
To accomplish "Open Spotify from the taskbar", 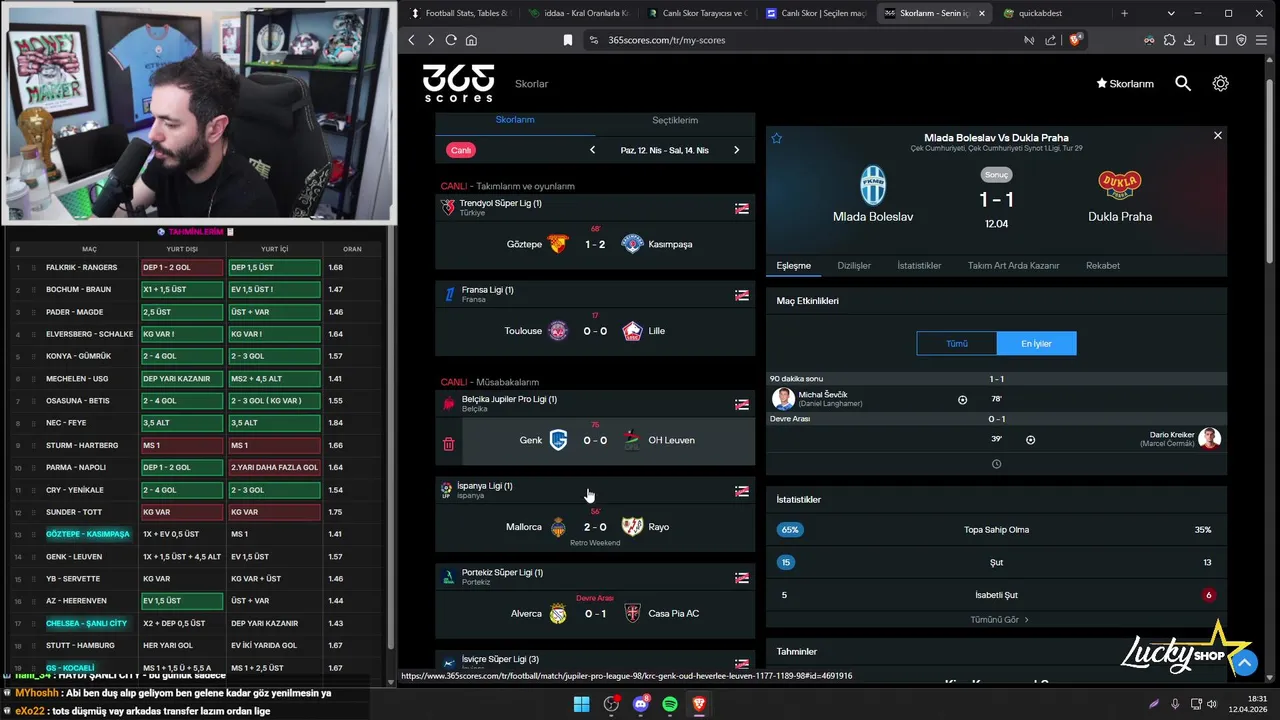I will [670, 704].
